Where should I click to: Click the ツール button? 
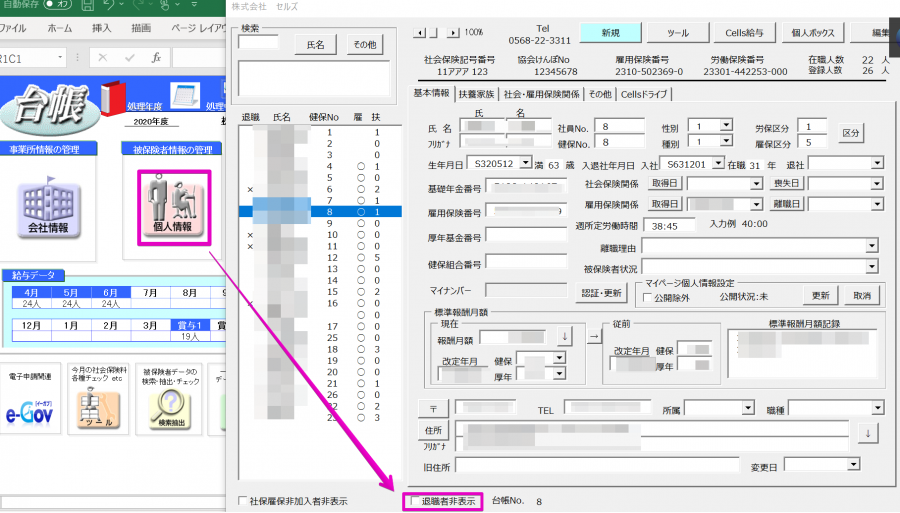[678, 33]
